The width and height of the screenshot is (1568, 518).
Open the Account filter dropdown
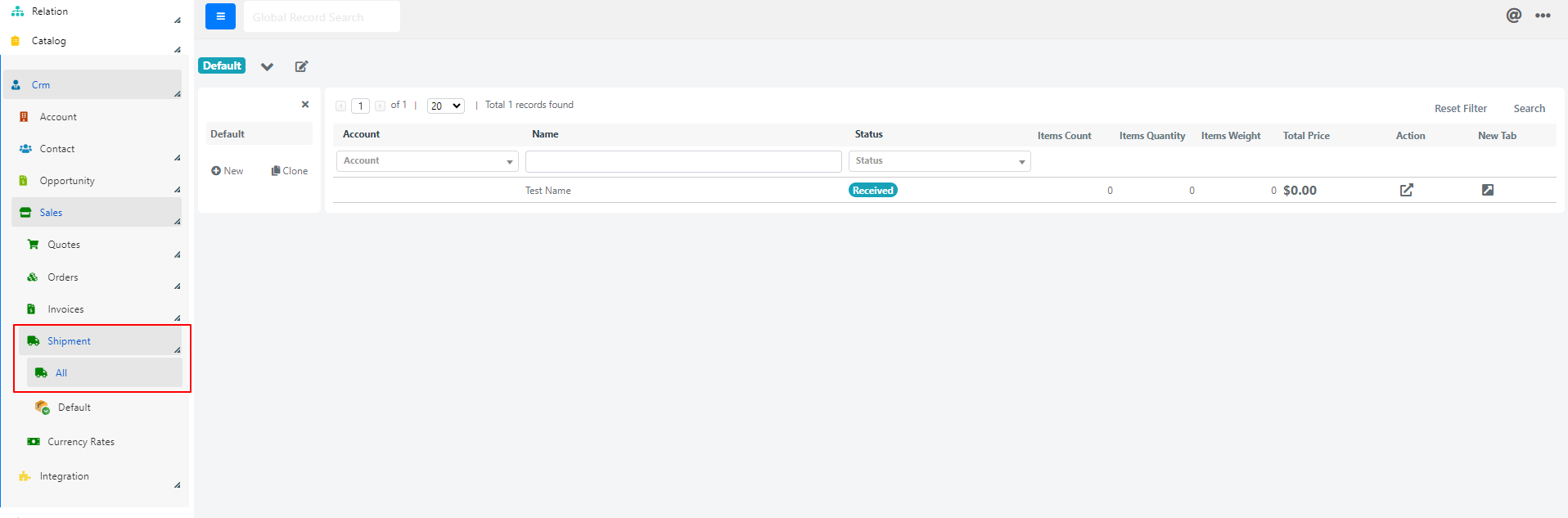[427, 161]
